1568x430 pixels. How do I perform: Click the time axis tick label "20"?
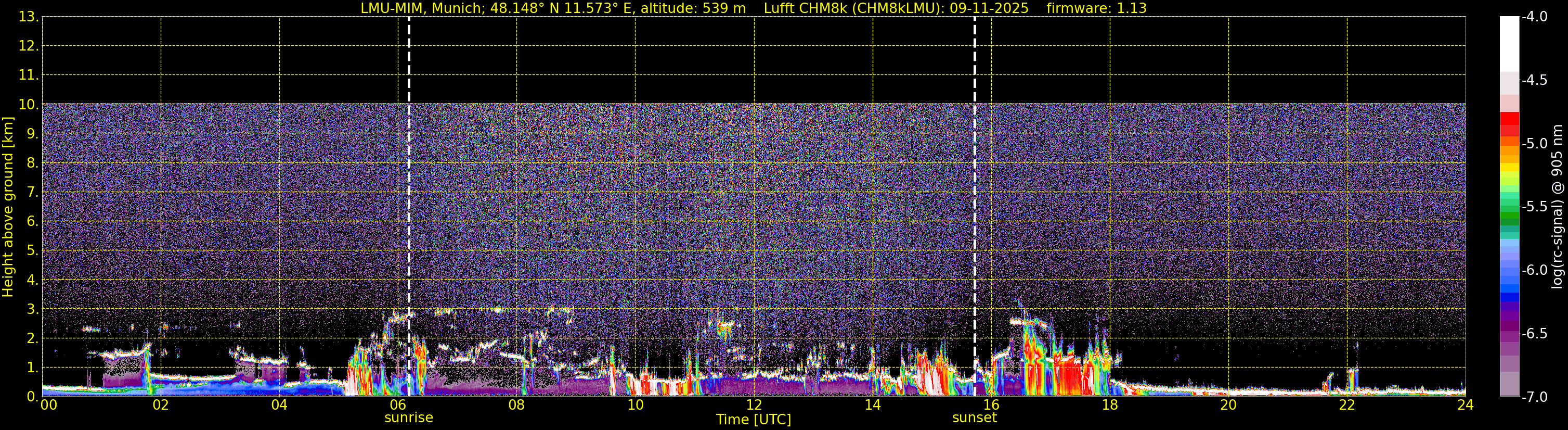(1229, 405)
